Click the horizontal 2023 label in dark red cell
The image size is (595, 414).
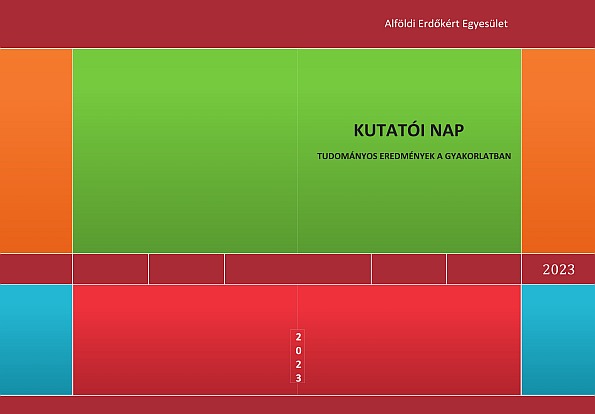click(x=558, y=269)
